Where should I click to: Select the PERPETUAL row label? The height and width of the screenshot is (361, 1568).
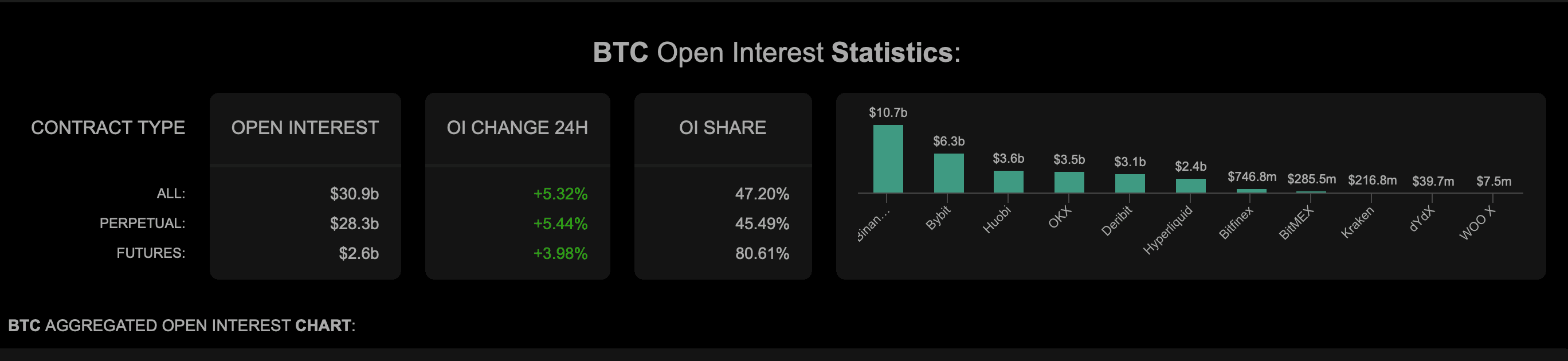point(143,223)
